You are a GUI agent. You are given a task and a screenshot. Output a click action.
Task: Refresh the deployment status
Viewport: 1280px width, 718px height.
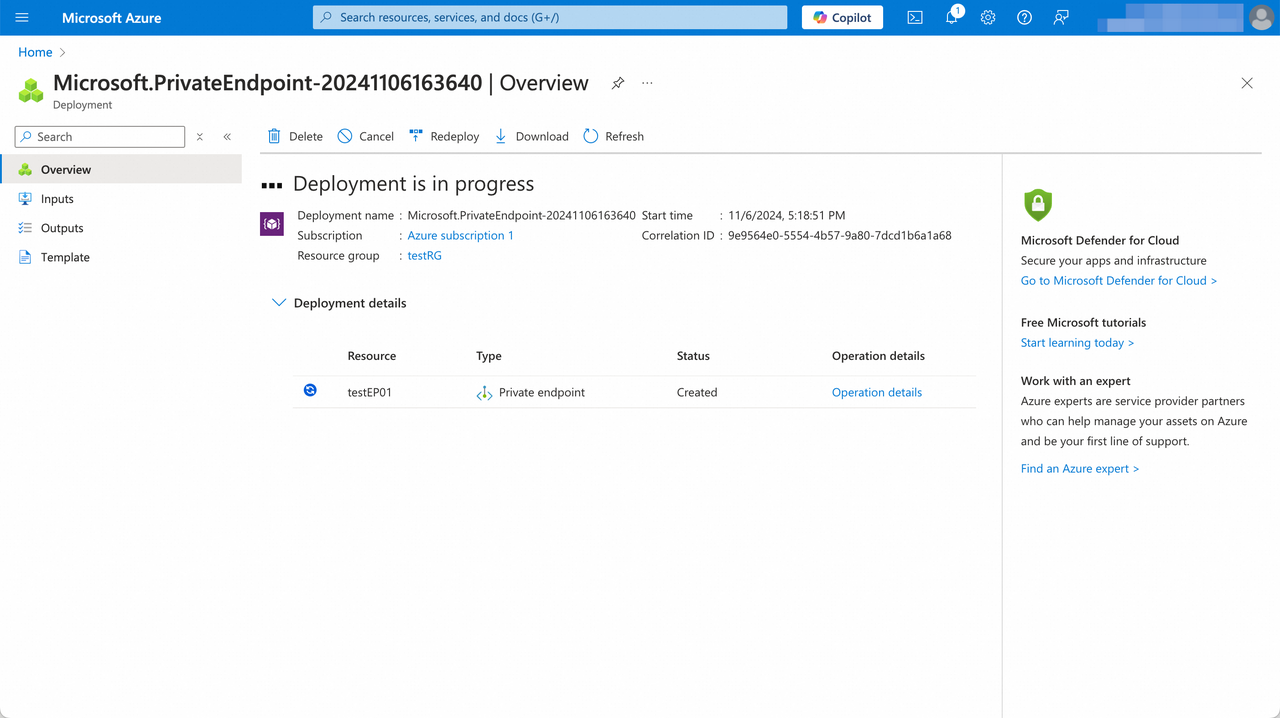click(613, 136)
